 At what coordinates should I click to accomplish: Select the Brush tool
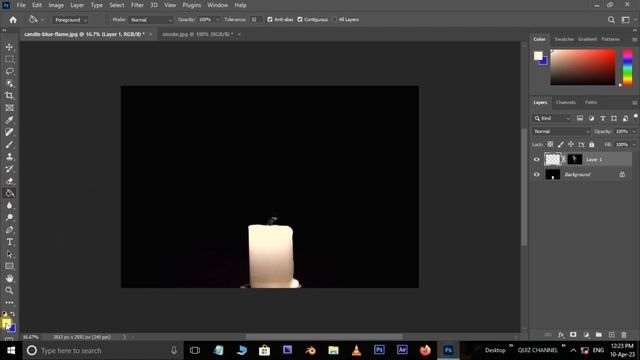9,144
